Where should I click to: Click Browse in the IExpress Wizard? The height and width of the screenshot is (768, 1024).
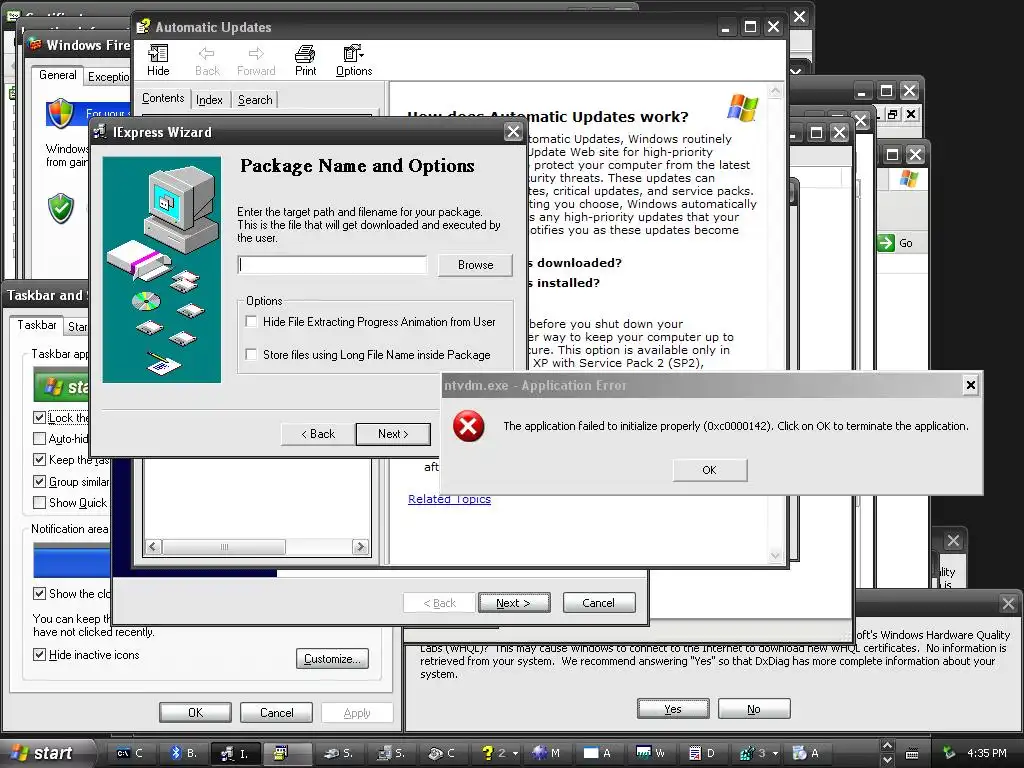pyautogui.click(x=475, y=264)
